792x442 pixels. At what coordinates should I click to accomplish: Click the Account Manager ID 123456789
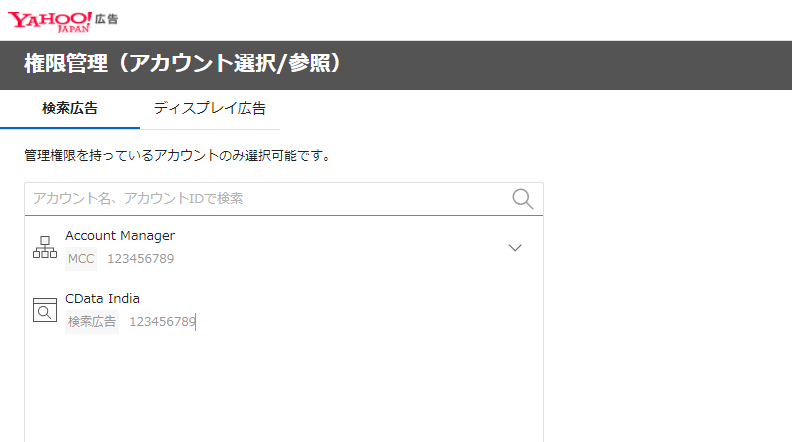(x=140, y=259)
